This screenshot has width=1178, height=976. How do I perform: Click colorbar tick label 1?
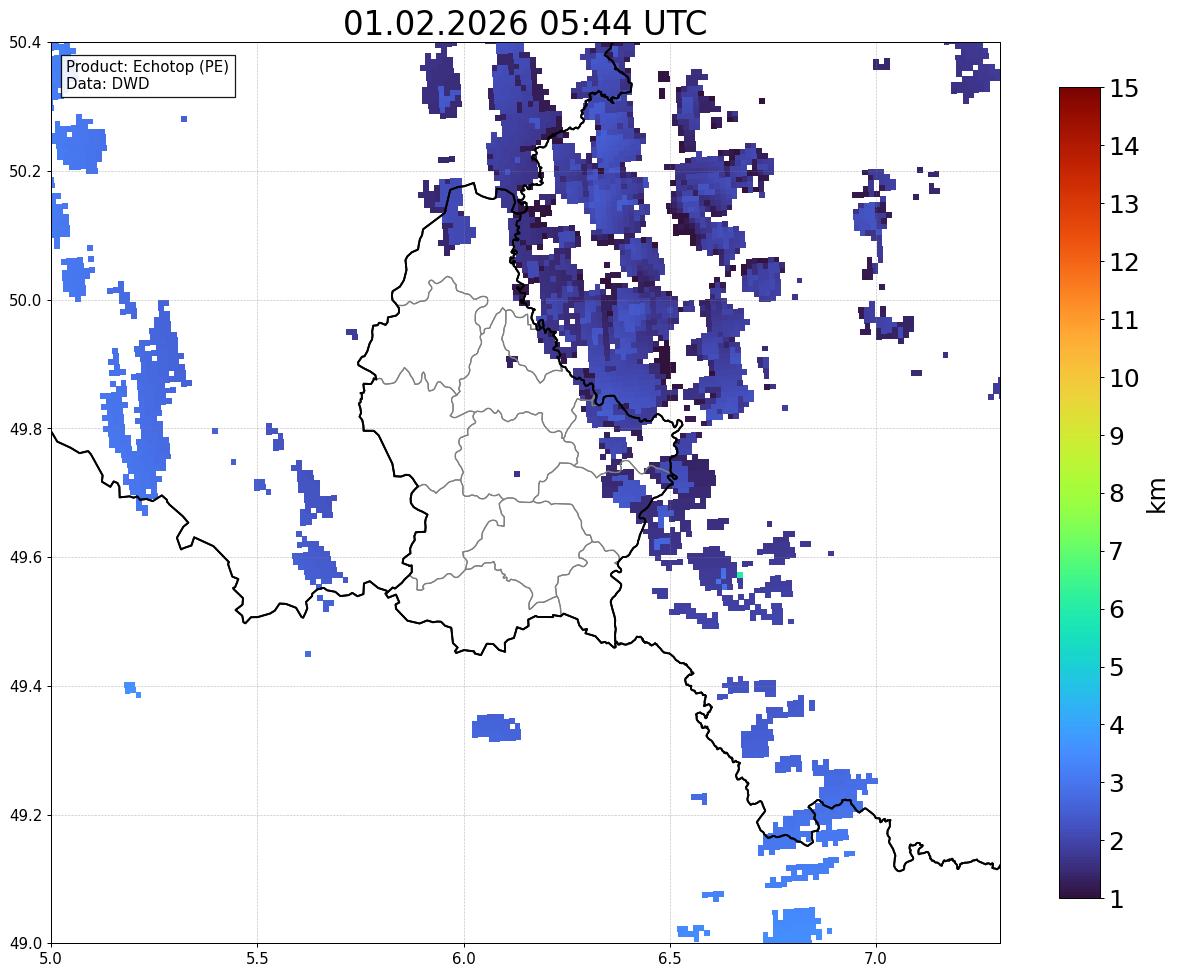pyautogui.click(x=1117, y=899)
